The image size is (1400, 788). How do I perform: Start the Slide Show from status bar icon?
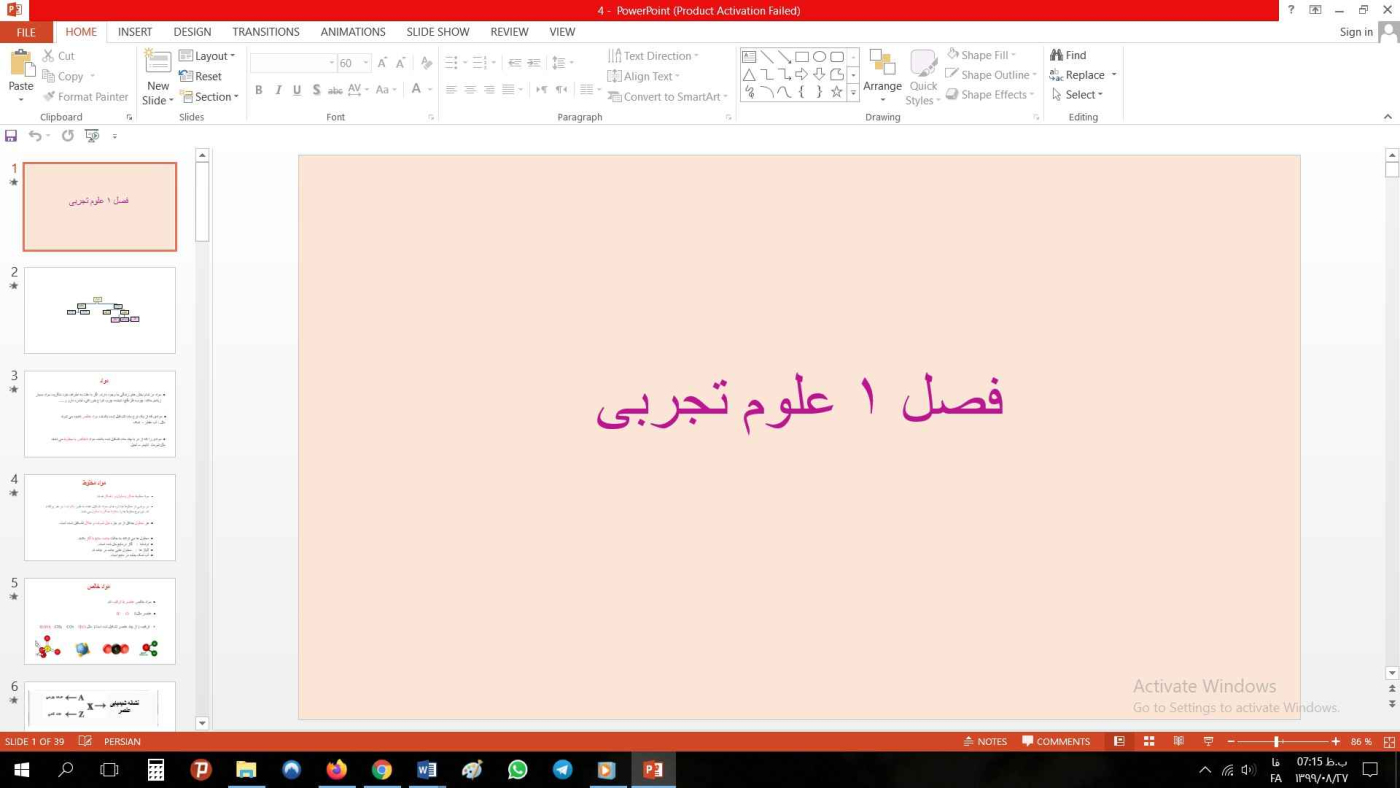point(1208,741)
